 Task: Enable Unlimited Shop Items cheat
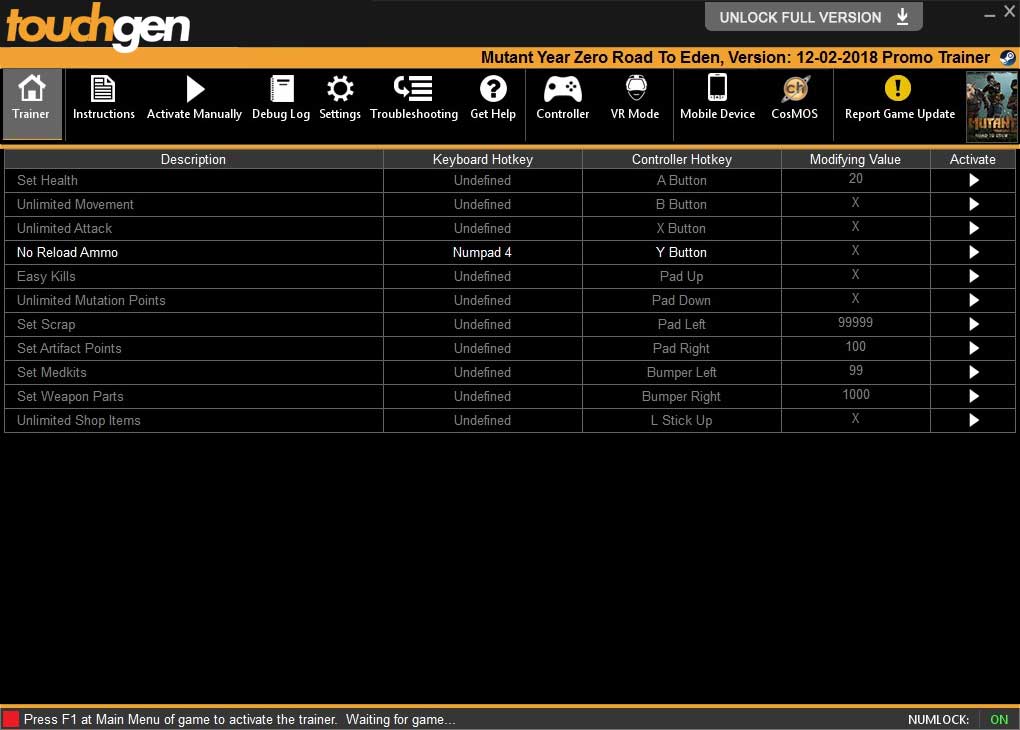point(973,421)
